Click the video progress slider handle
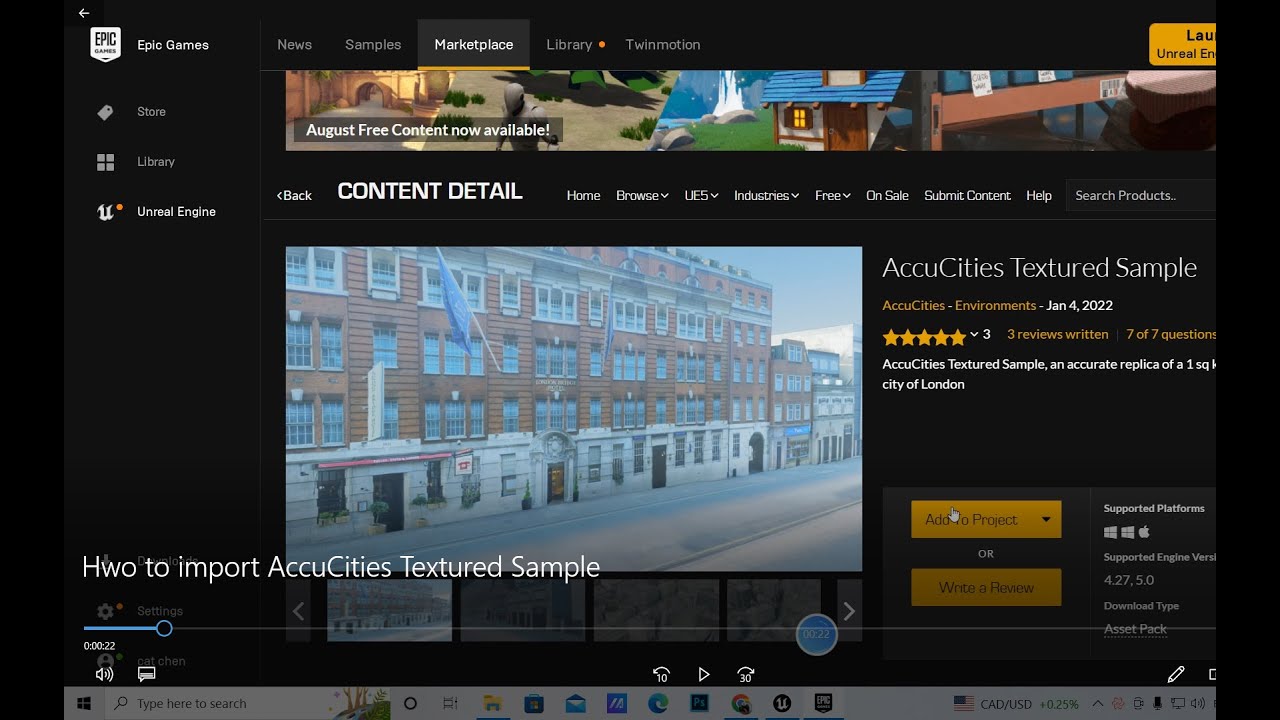The width and height of the screenshot is (1280, 720). (164, 629)
